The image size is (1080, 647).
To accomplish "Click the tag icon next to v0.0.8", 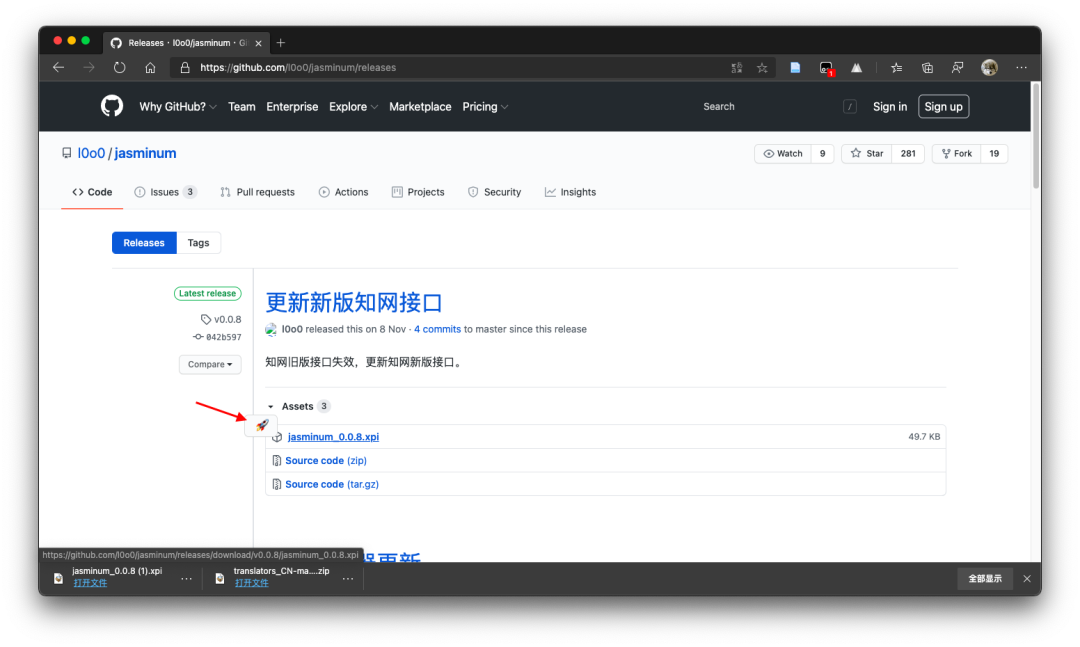I will tap(205, 319).
